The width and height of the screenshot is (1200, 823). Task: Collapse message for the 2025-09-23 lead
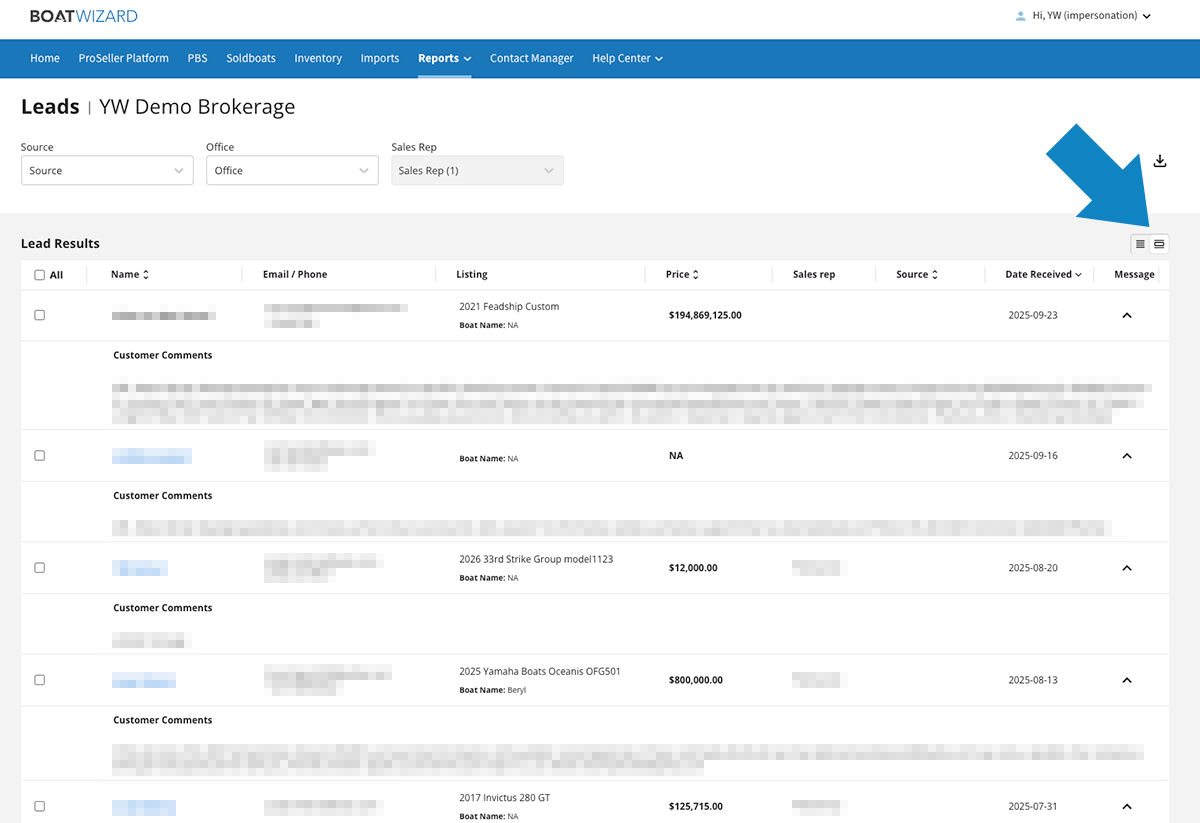[x=1127, y=315]
